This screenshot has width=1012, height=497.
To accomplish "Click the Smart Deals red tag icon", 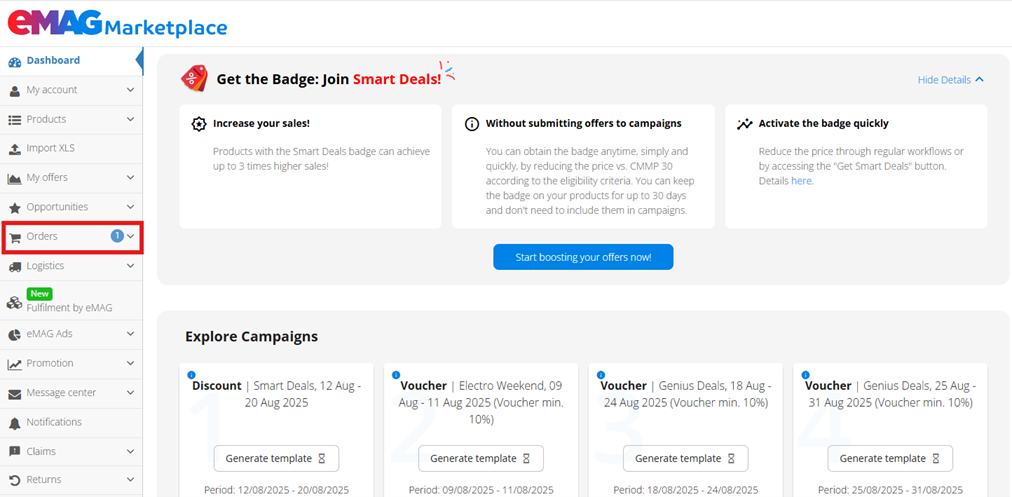I will 194,78.
